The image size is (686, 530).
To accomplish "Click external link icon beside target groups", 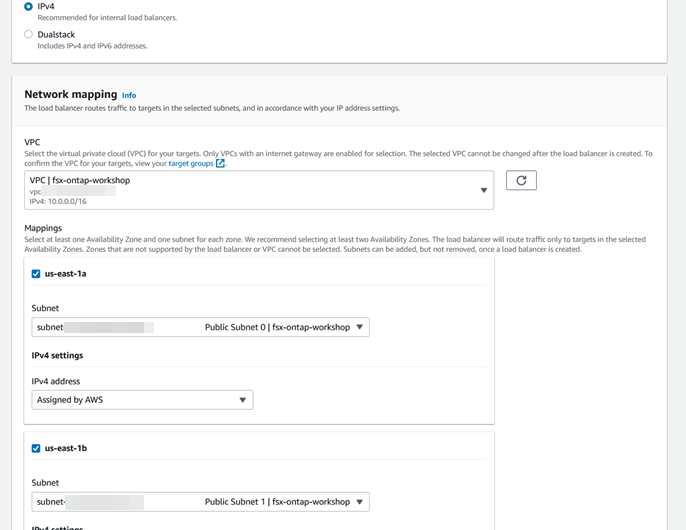I will (x=221, y=163).
